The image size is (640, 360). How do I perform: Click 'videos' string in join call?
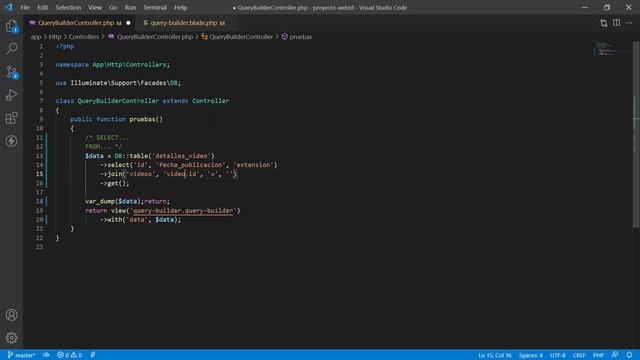pos(140,174)
